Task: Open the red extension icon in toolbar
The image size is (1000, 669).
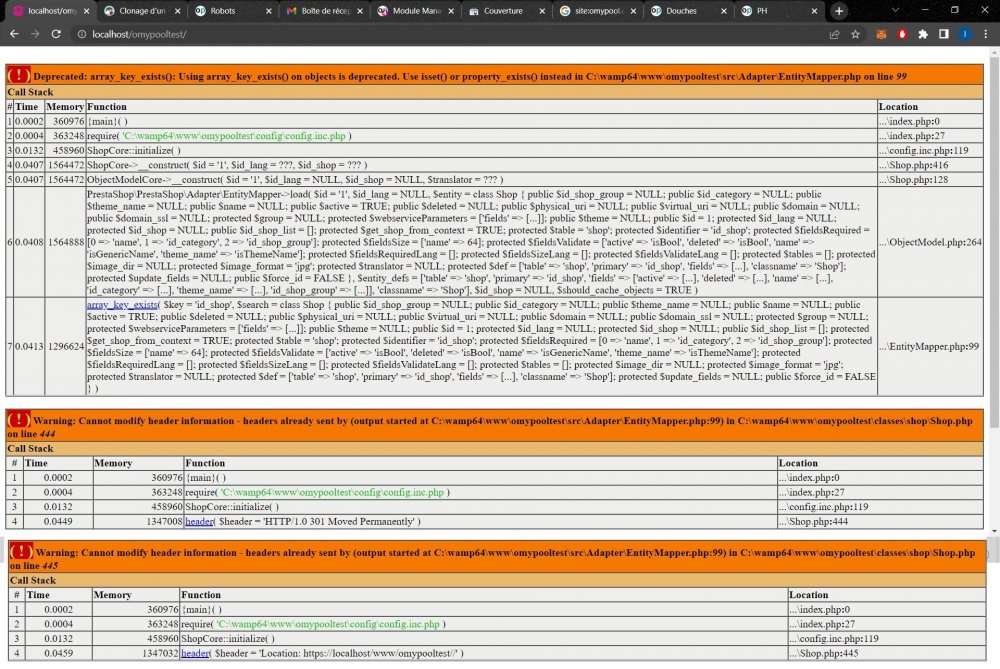Action: 902,34
